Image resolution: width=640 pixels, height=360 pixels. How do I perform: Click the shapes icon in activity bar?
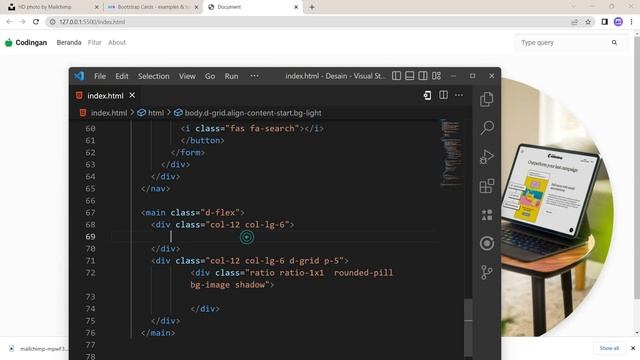click(487, 215)
